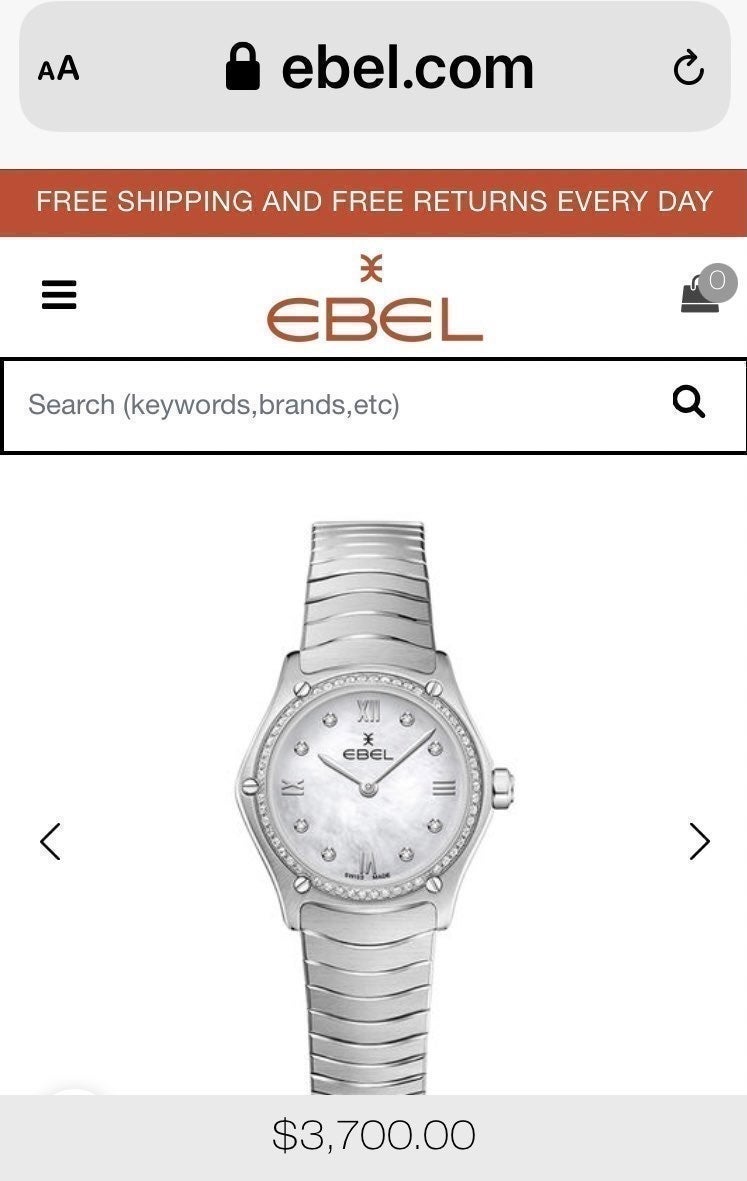Click the cart item count badge
The height and width of the screenshot is (1181, 747).
tap(717, 282)
